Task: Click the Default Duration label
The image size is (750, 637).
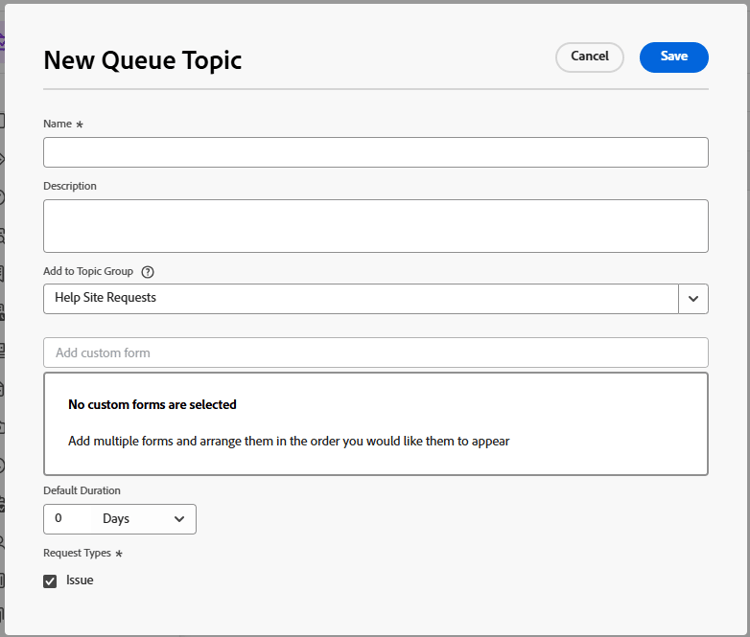Action: [82, 490]
